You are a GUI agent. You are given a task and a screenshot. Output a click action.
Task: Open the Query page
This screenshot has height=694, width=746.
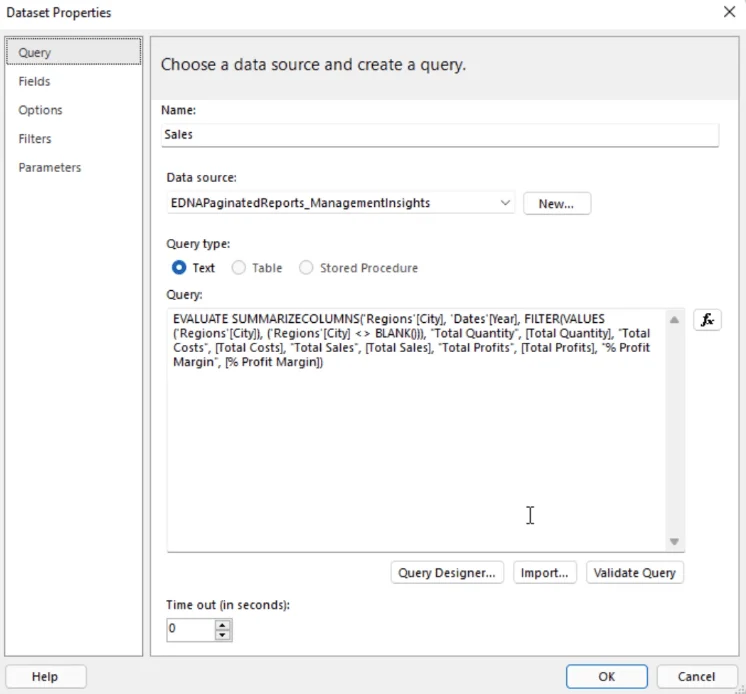(74, 52)
